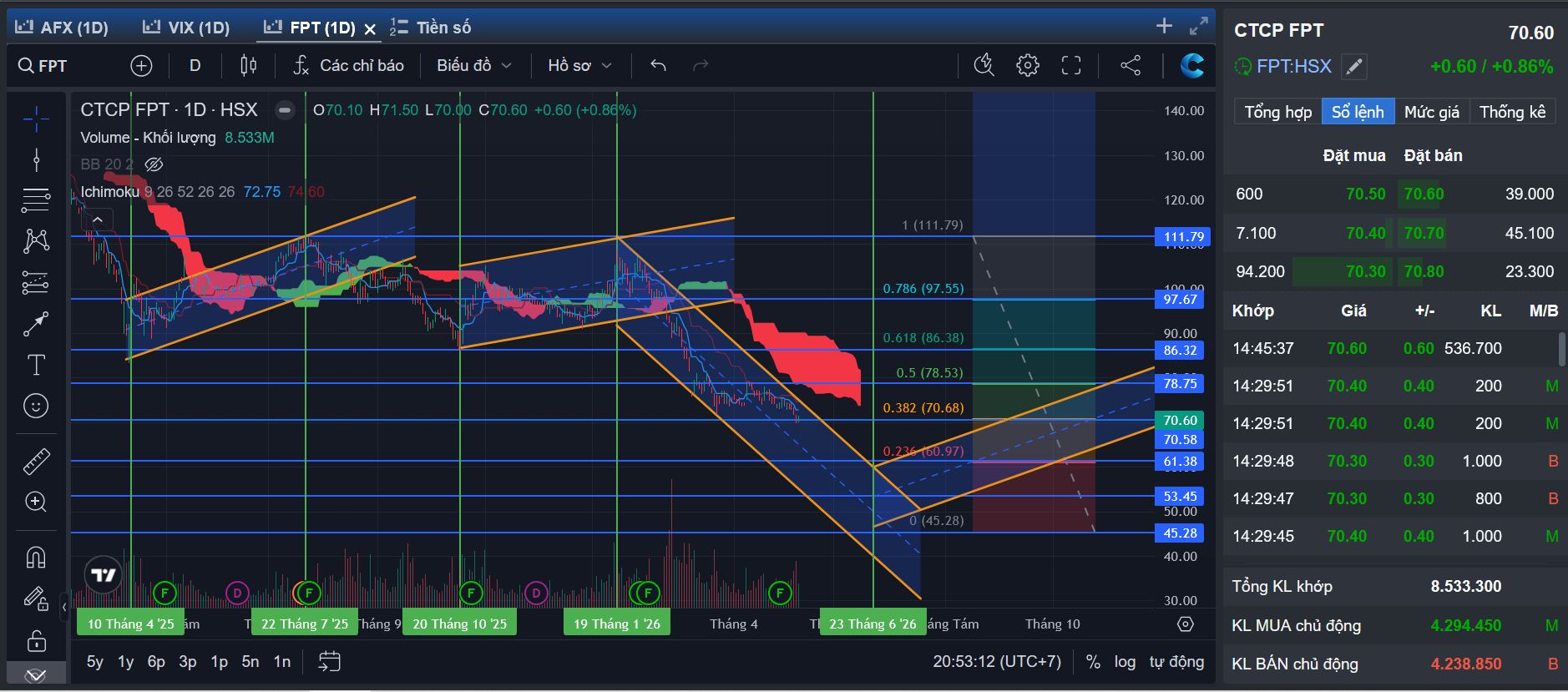1568x692 pixels.
Task: Open the emoji and icons tool
Action: (x=36, y=407)
